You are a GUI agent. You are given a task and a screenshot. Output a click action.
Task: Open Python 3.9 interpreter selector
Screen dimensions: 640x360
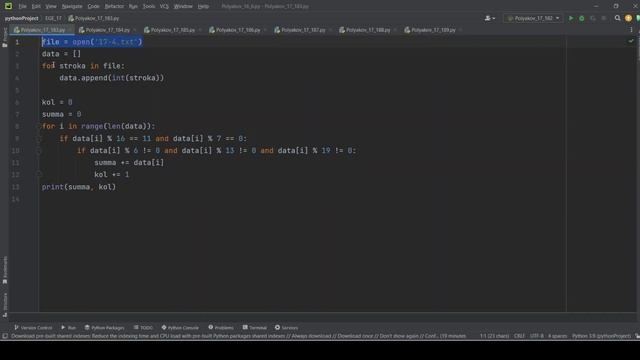[601, 336]
